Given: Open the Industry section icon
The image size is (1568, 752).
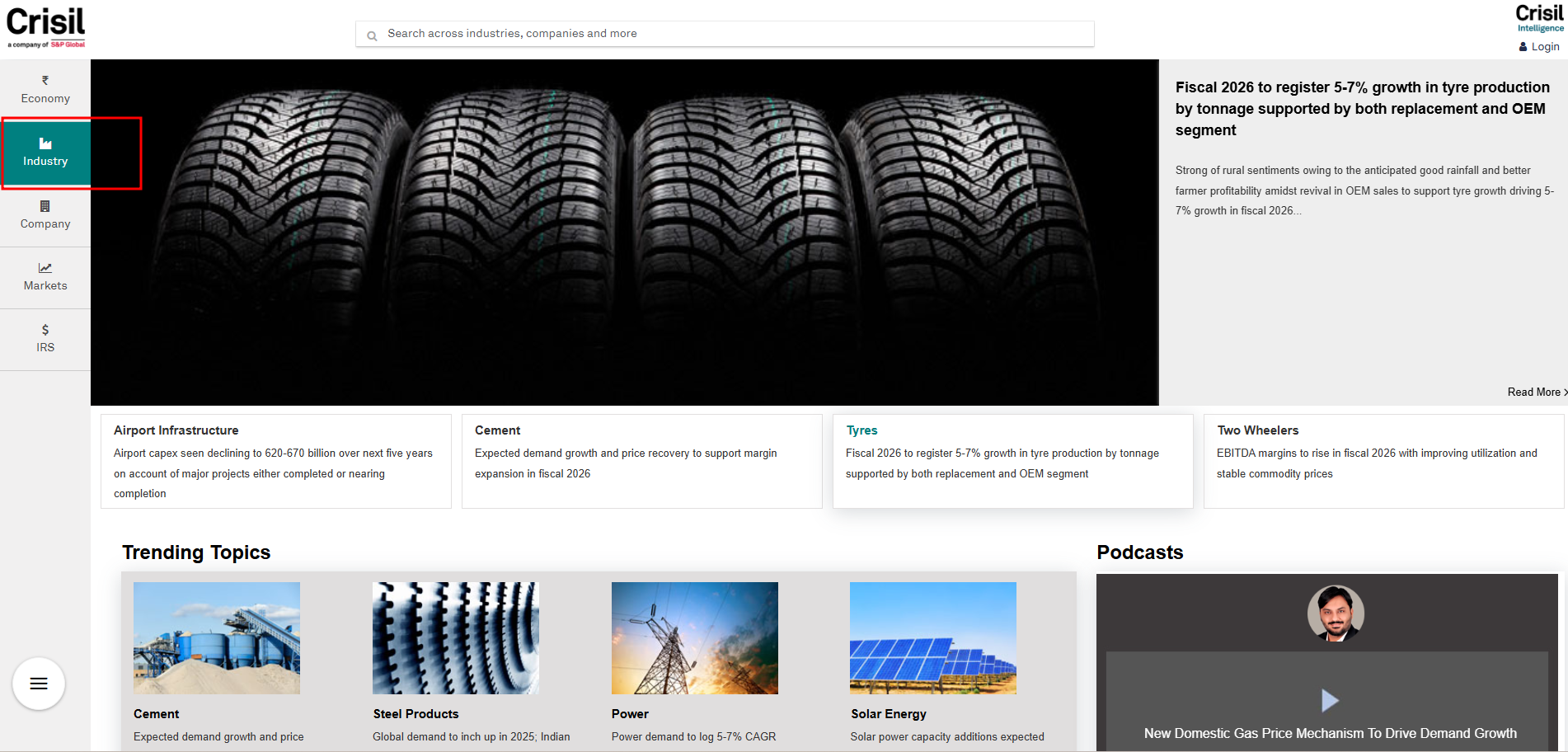Looking at the screenshot, I should tap(45, 144).
